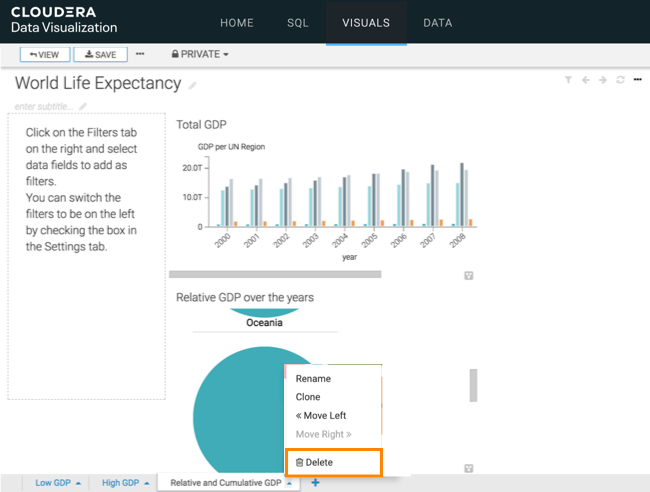Click the SAVE button

click(x=100, y=54)
